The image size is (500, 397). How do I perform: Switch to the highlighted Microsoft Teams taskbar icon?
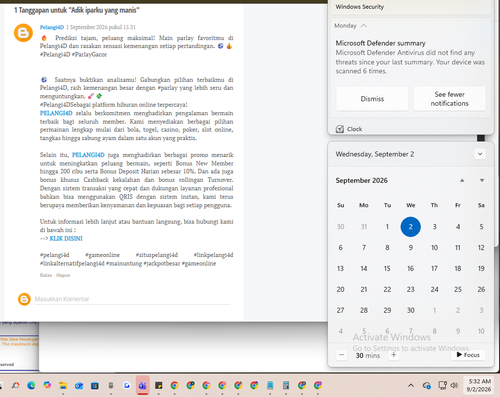coord(143,386)
